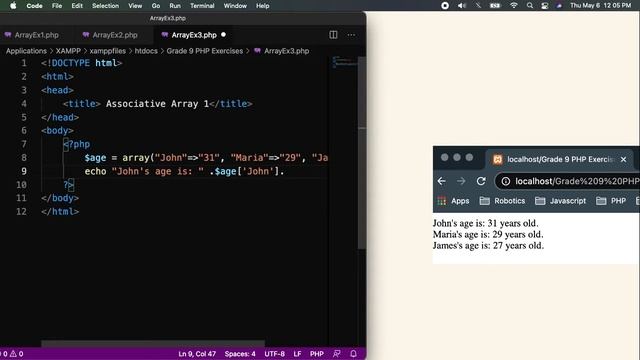Select xamppfiles in the breadcrumb
This screenshot has height=360, width=640.
click(108, 51)
